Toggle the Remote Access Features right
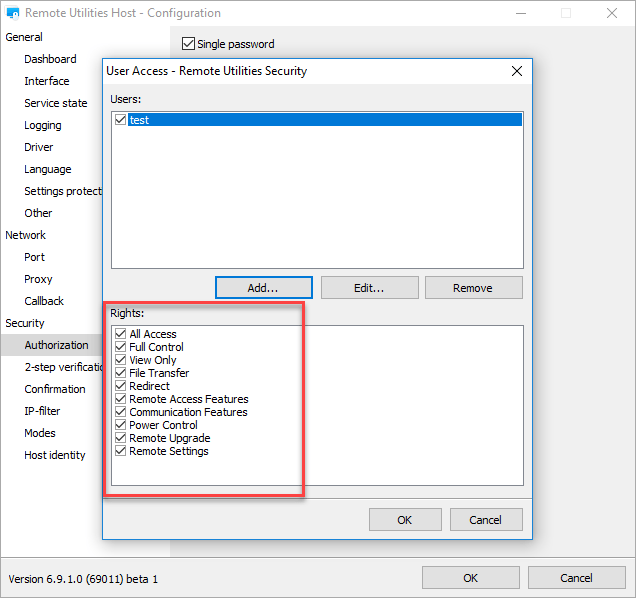The height and width of the screenshot is (598, 636). [x=120, y=399]
